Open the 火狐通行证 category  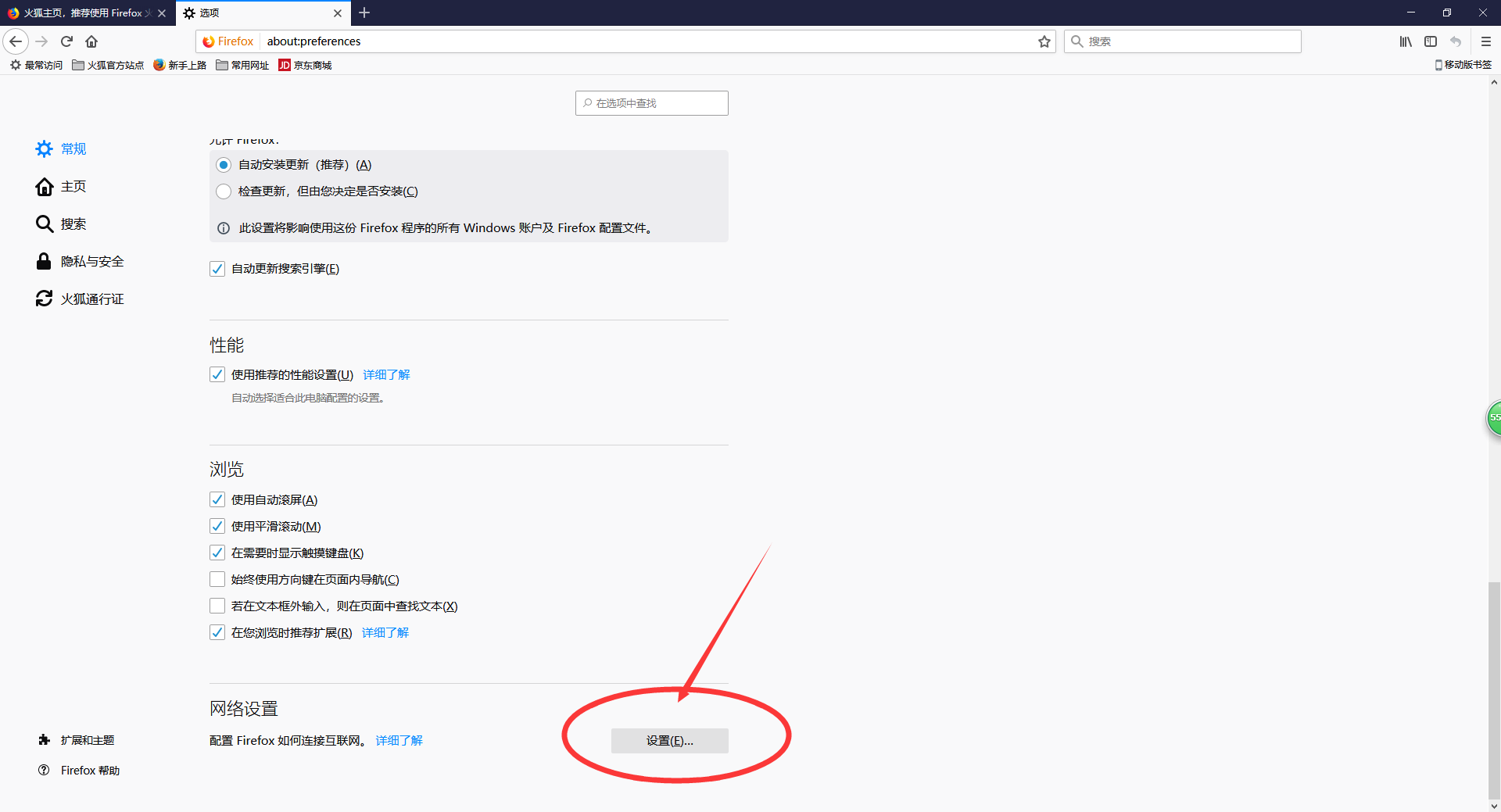[80, 299]
